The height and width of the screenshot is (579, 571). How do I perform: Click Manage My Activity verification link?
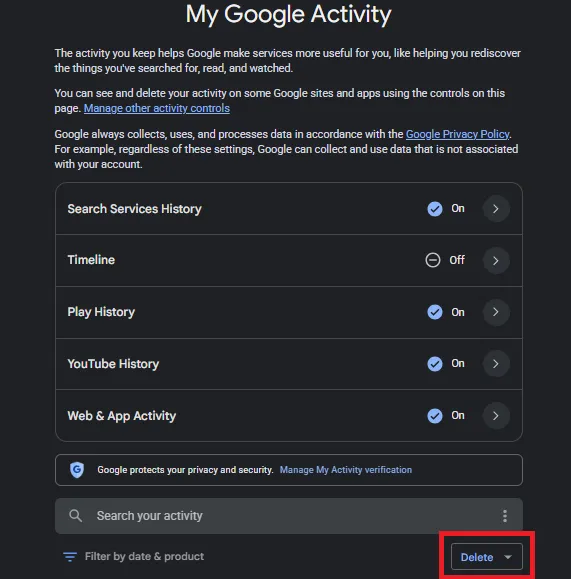[346, 470]
